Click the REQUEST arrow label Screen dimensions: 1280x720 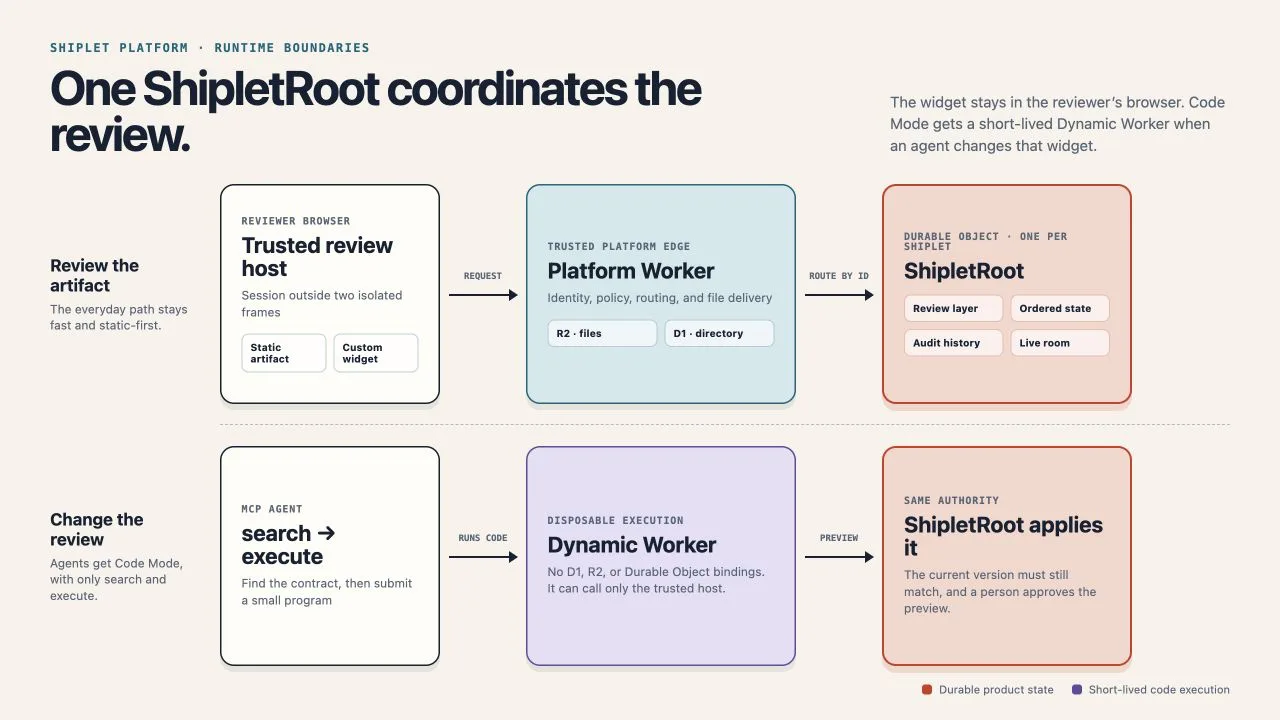tap(483, 276)
